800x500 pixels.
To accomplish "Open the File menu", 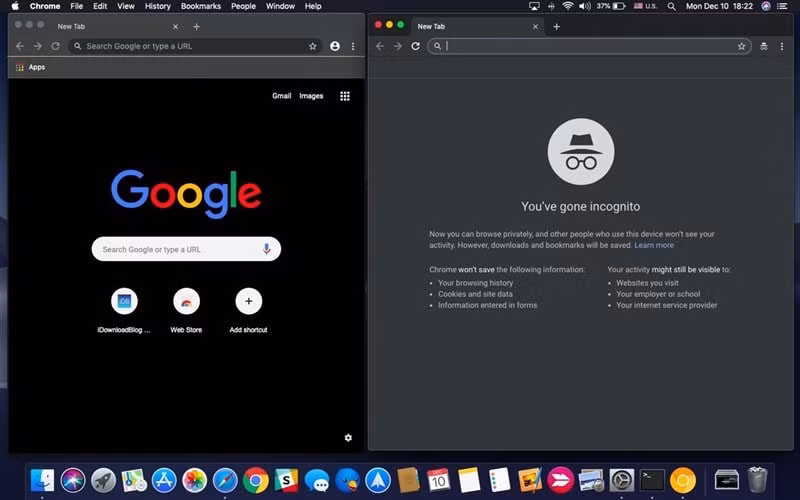I will pyautogui.click(x=77, y=6).
